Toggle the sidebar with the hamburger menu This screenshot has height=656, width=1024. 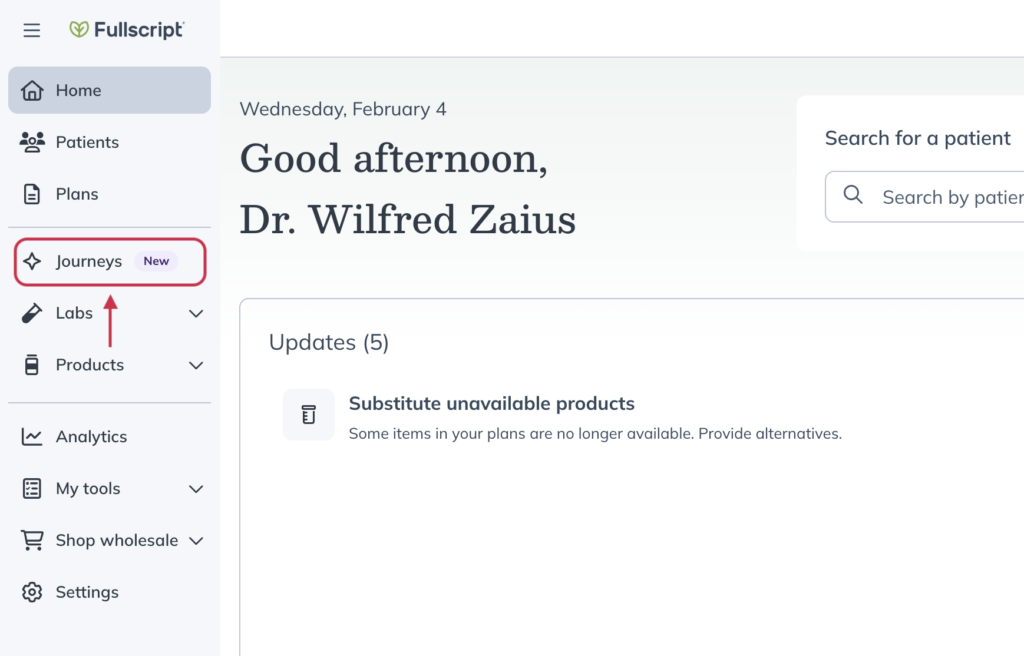click(x=31, y=29)
